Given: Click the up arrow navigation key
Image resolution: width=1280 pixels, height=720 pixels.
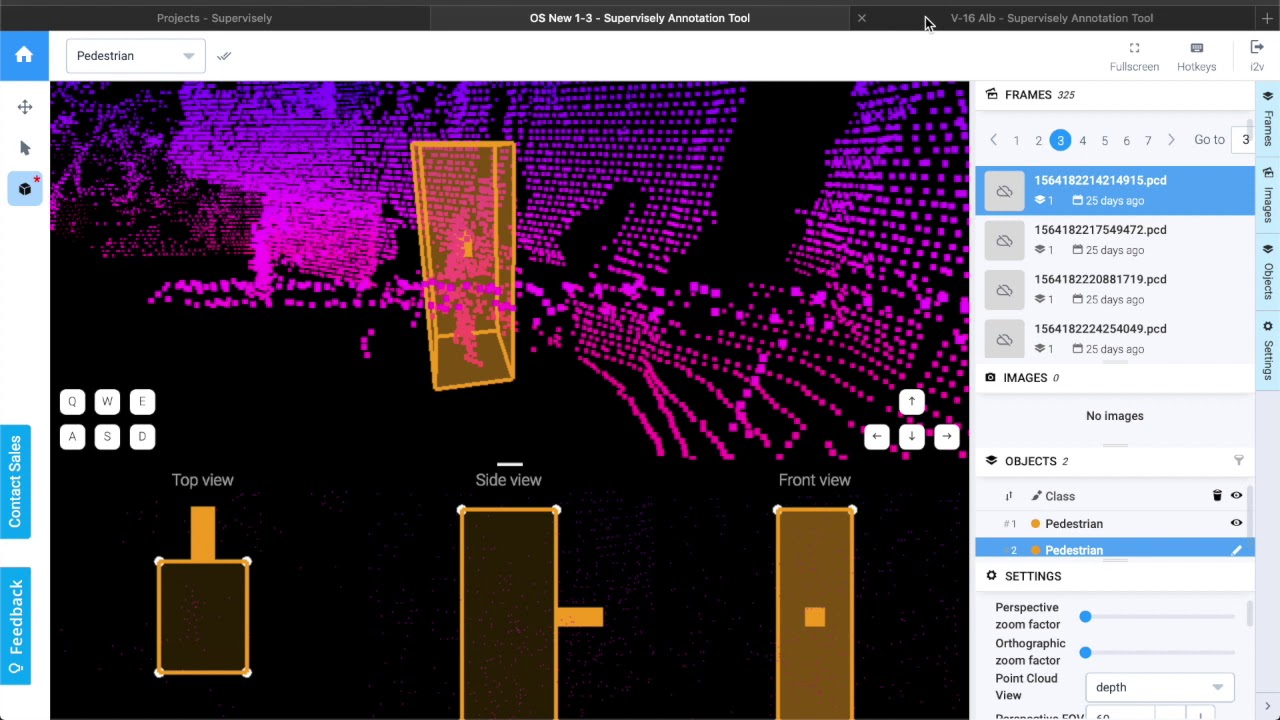Looking at the screenshot, I should point(911,402).
